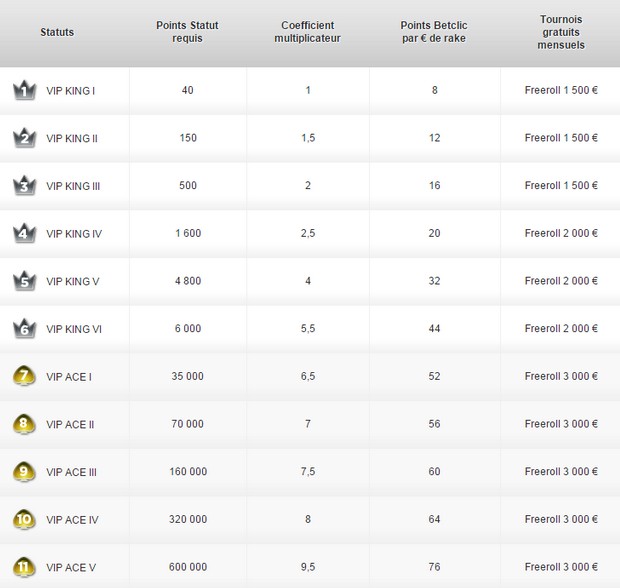Select the Points Statut requis header
Image resolution: width=620 pixels, height=588 pixels.
187,32
